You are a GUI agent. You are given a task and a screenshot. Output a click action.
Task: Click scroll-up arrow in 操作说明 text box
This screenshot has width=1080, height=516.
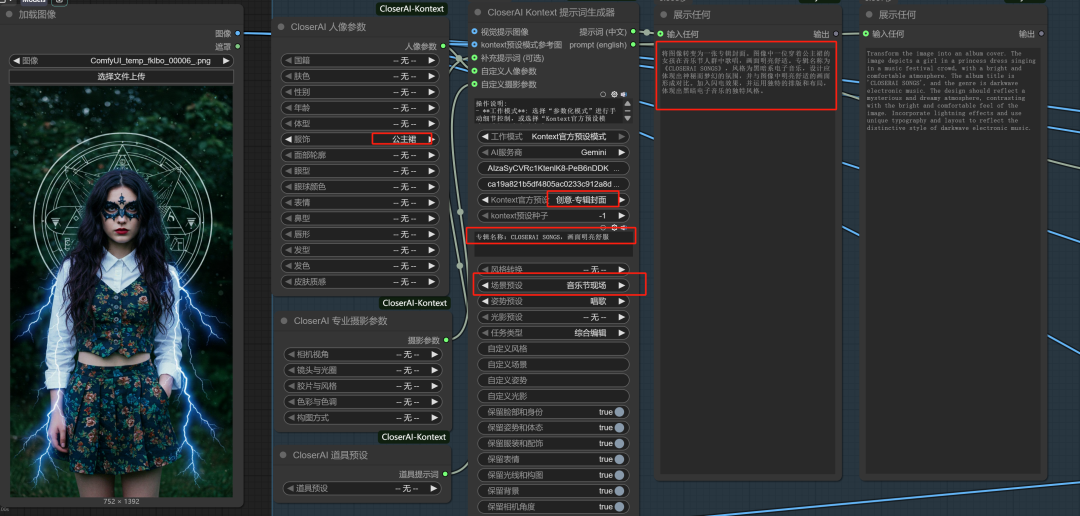pyautogui.click(x=627, y=103)
